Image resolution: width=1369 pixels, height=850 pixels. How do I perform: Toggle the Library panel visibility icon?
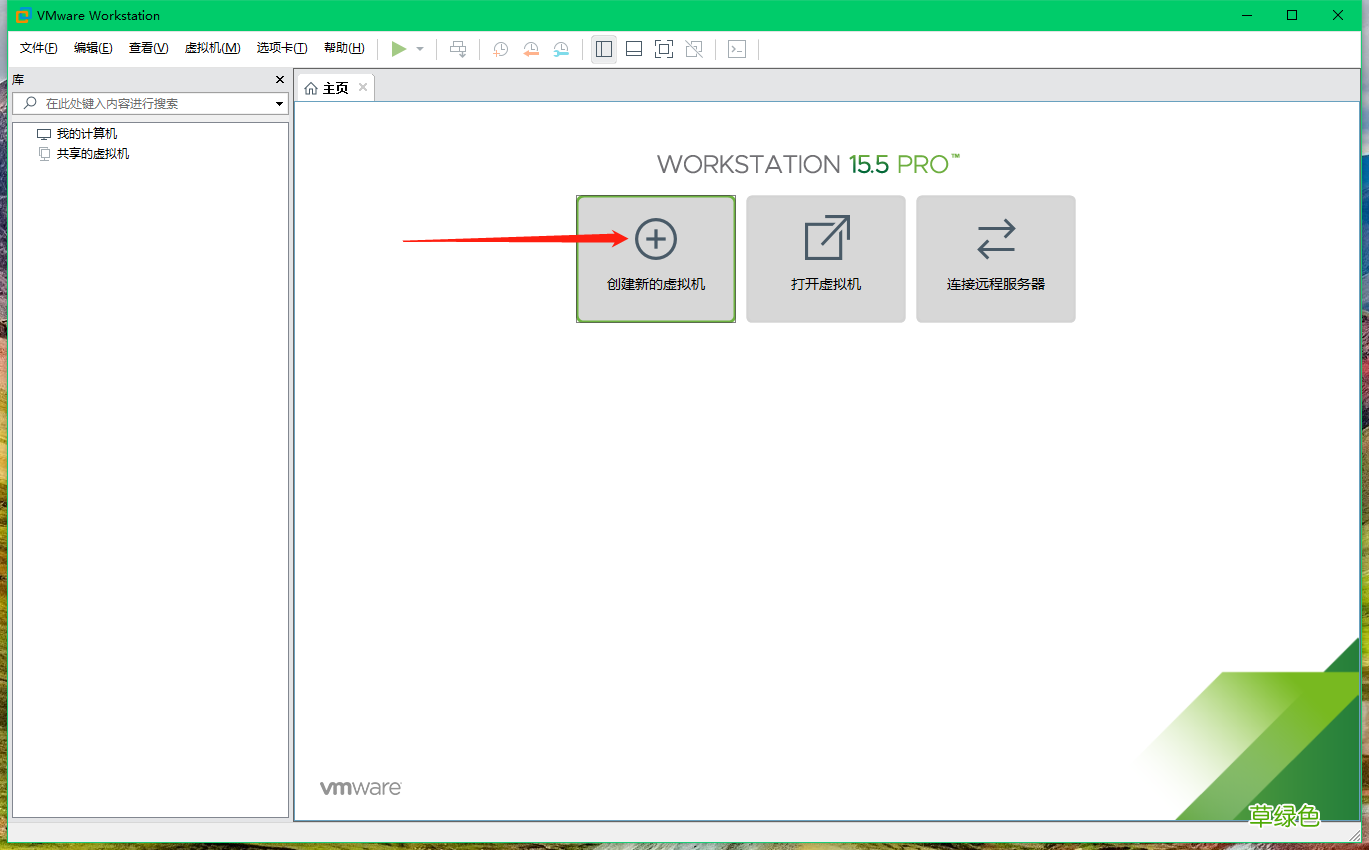603,48
